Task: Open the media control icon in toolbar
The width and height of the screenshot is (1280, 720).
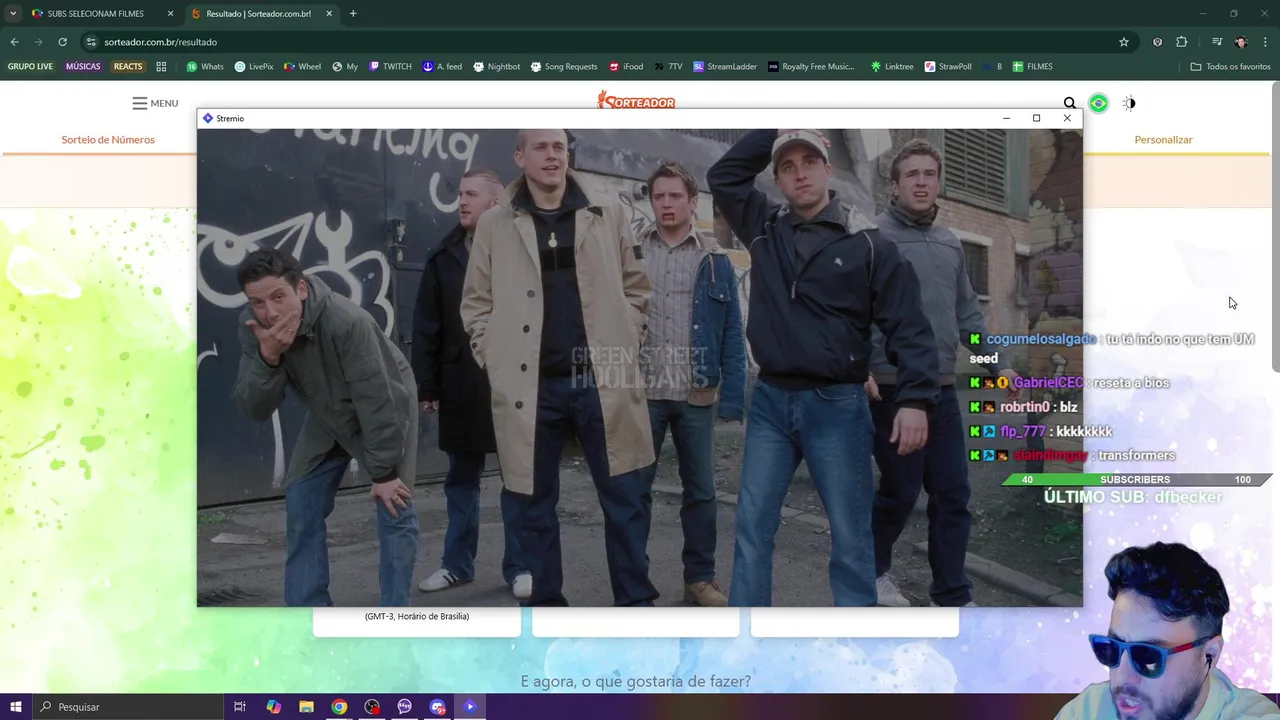Action: (x=1217, y=42)
